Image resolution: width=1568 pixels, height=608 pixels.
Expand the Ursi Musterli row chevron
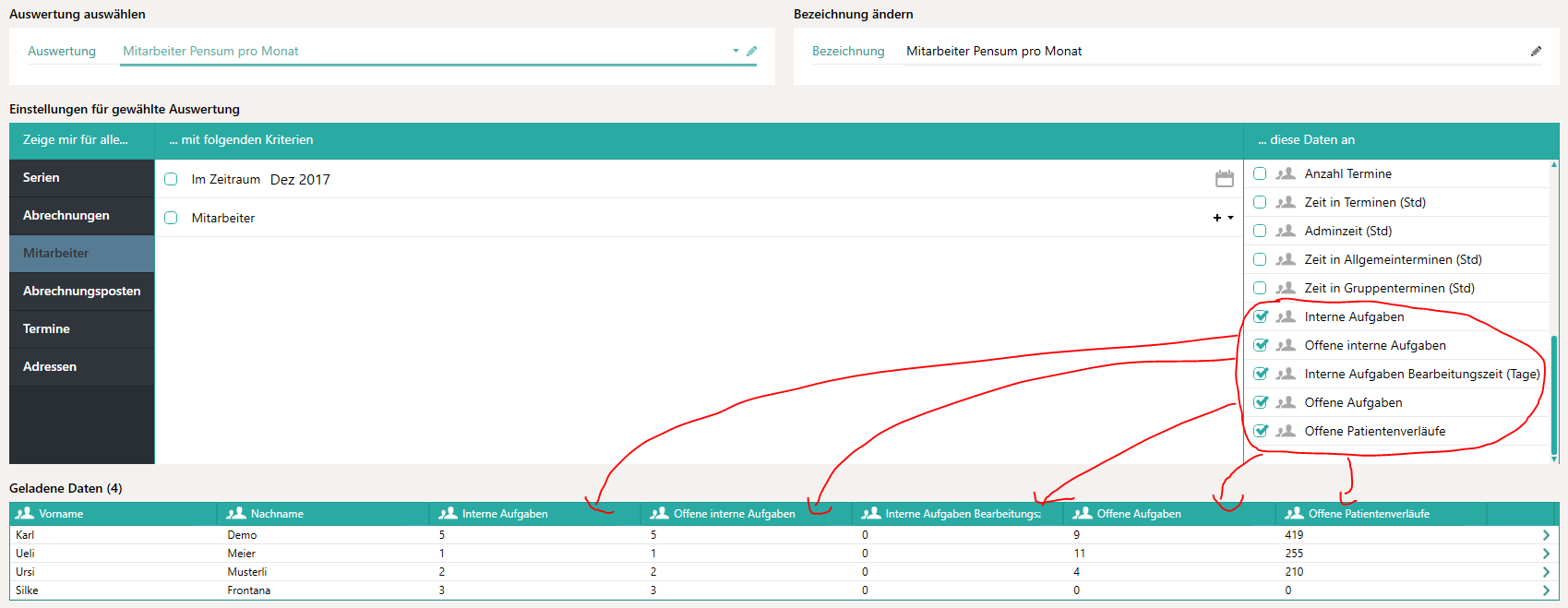pos(1546,572)
